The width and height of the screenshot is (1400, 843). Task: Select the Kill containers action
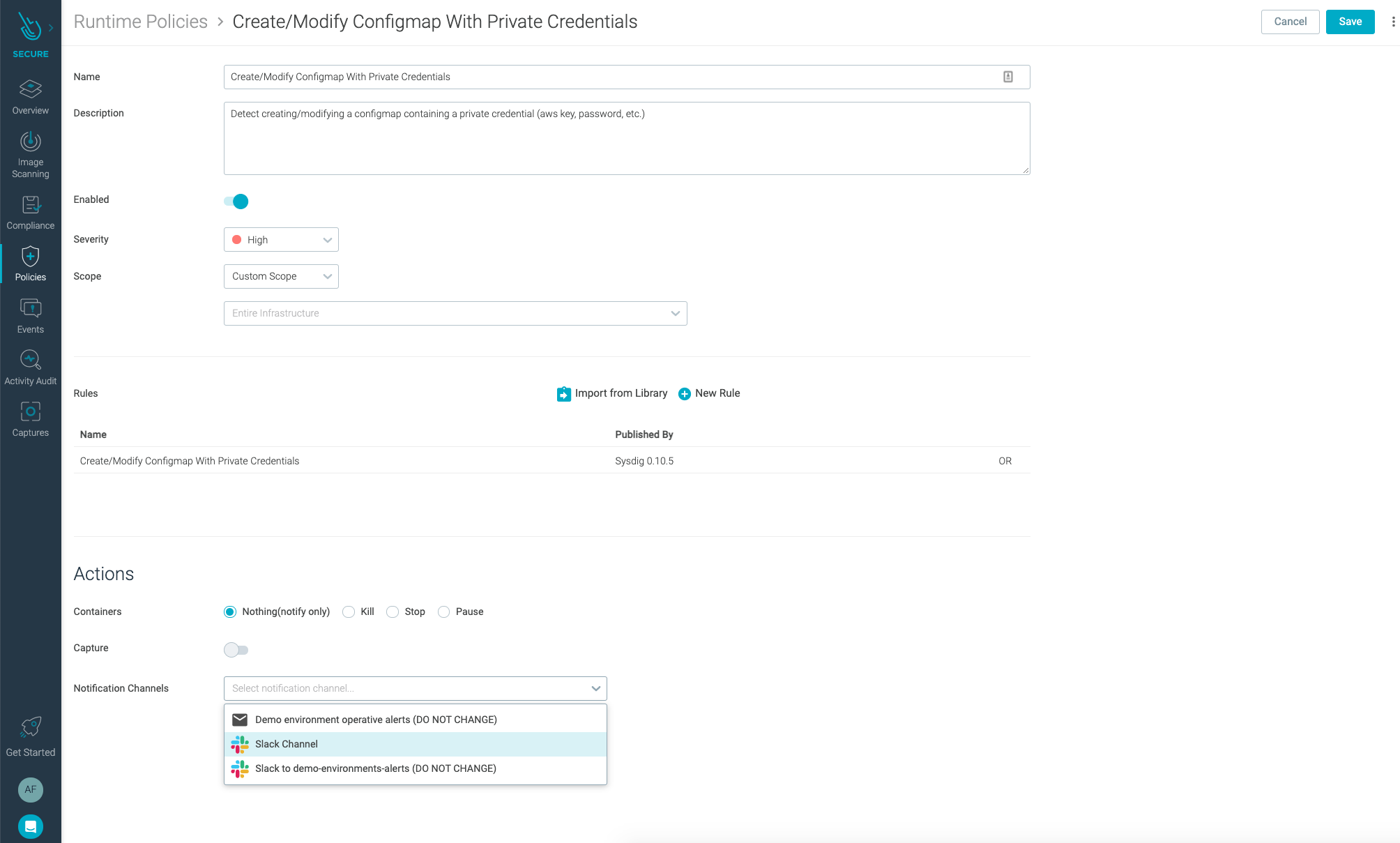[349, 612]
